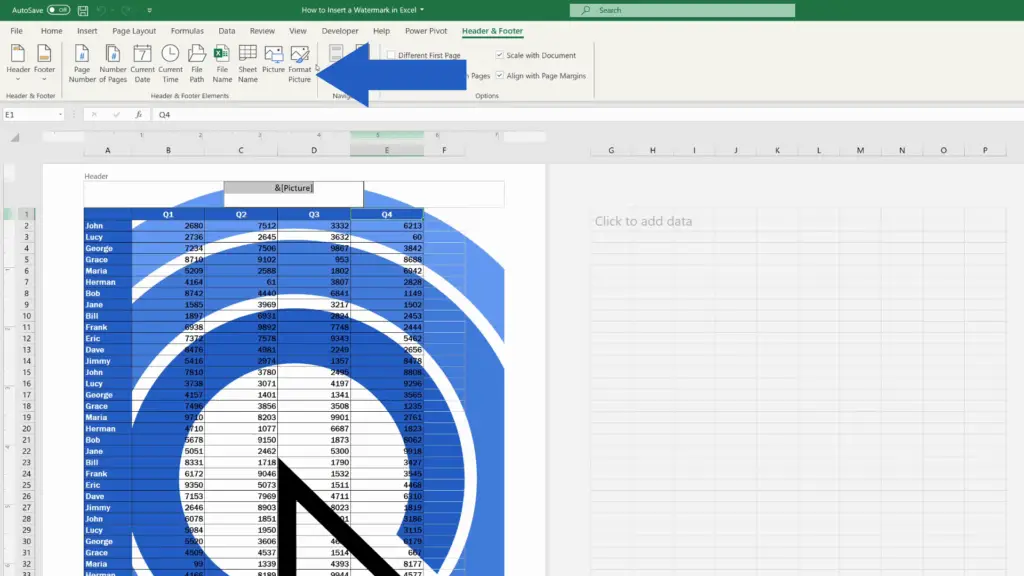1024x576 pixels.
Task: Select column G header
Action: click(x=611, y=150)
